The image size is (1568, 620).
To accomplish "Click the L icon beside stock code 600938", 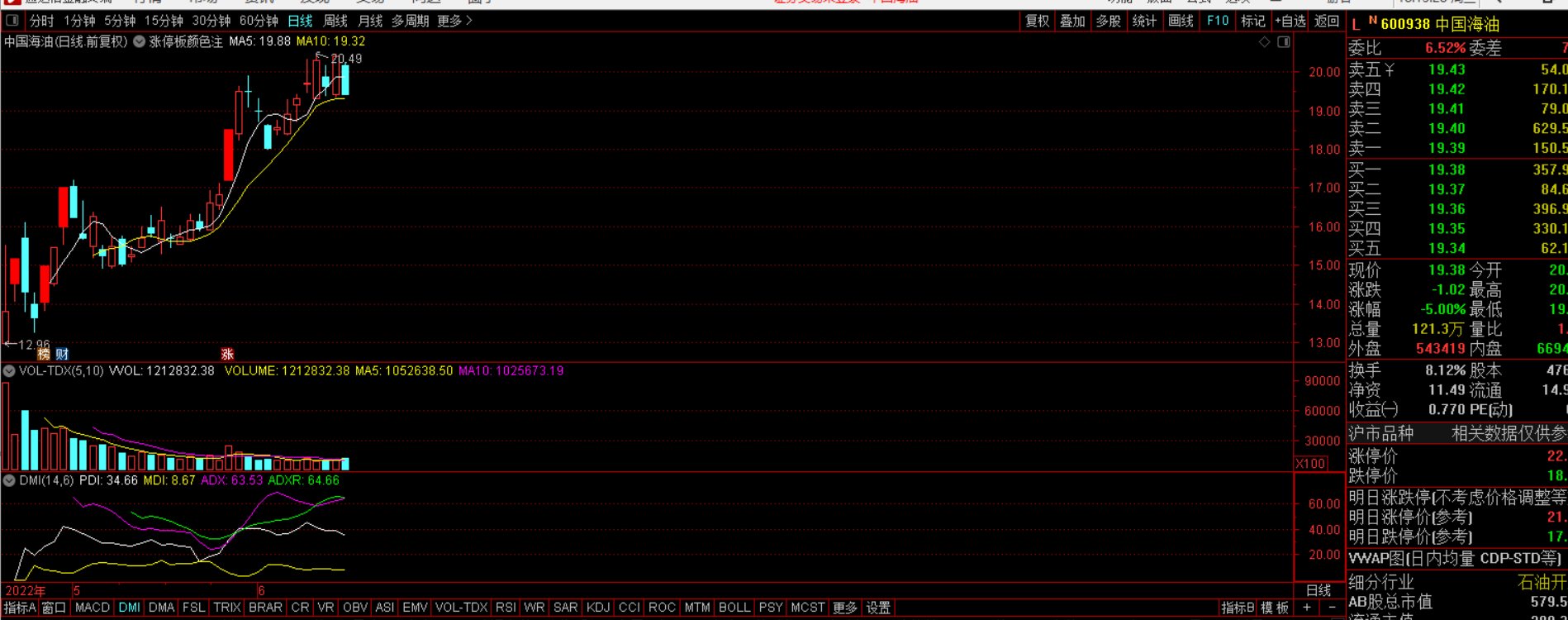I will coord(1356,24).
